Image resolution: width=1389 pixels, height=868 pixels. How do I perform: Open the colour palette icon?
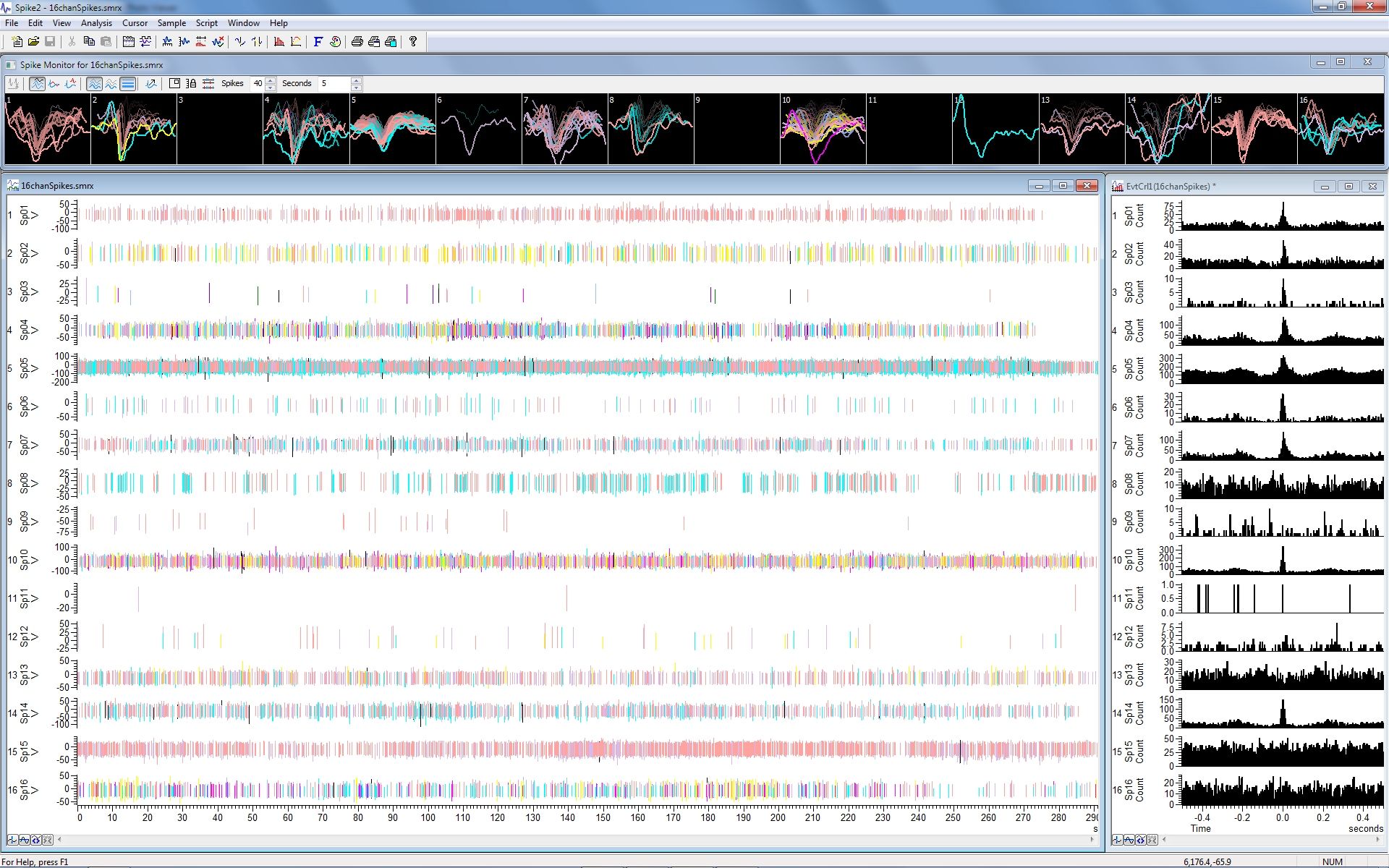pos(335,42)
